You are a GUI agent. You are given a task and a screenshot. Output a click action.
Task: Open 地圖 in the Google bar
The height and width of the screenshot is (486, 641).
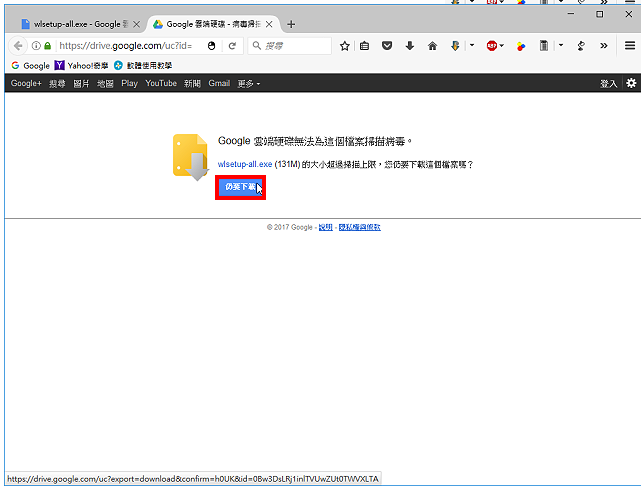click(x=105, y=83)
